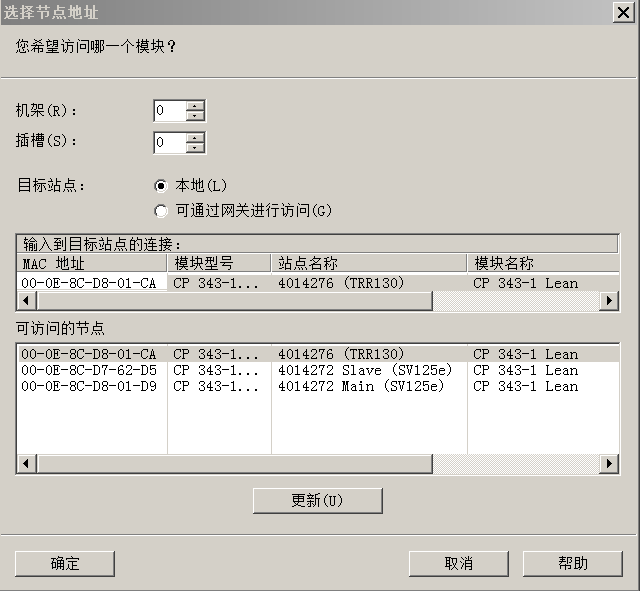
Task: Click right scroll arrow of connection table
Action: (x=609, y=301)
